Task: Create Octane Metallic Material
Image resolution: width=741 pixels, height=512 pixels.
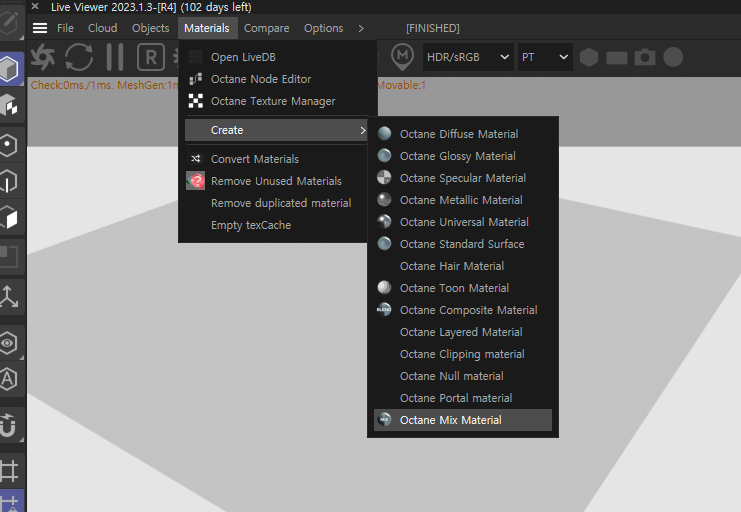Action: tap(463, 200)
